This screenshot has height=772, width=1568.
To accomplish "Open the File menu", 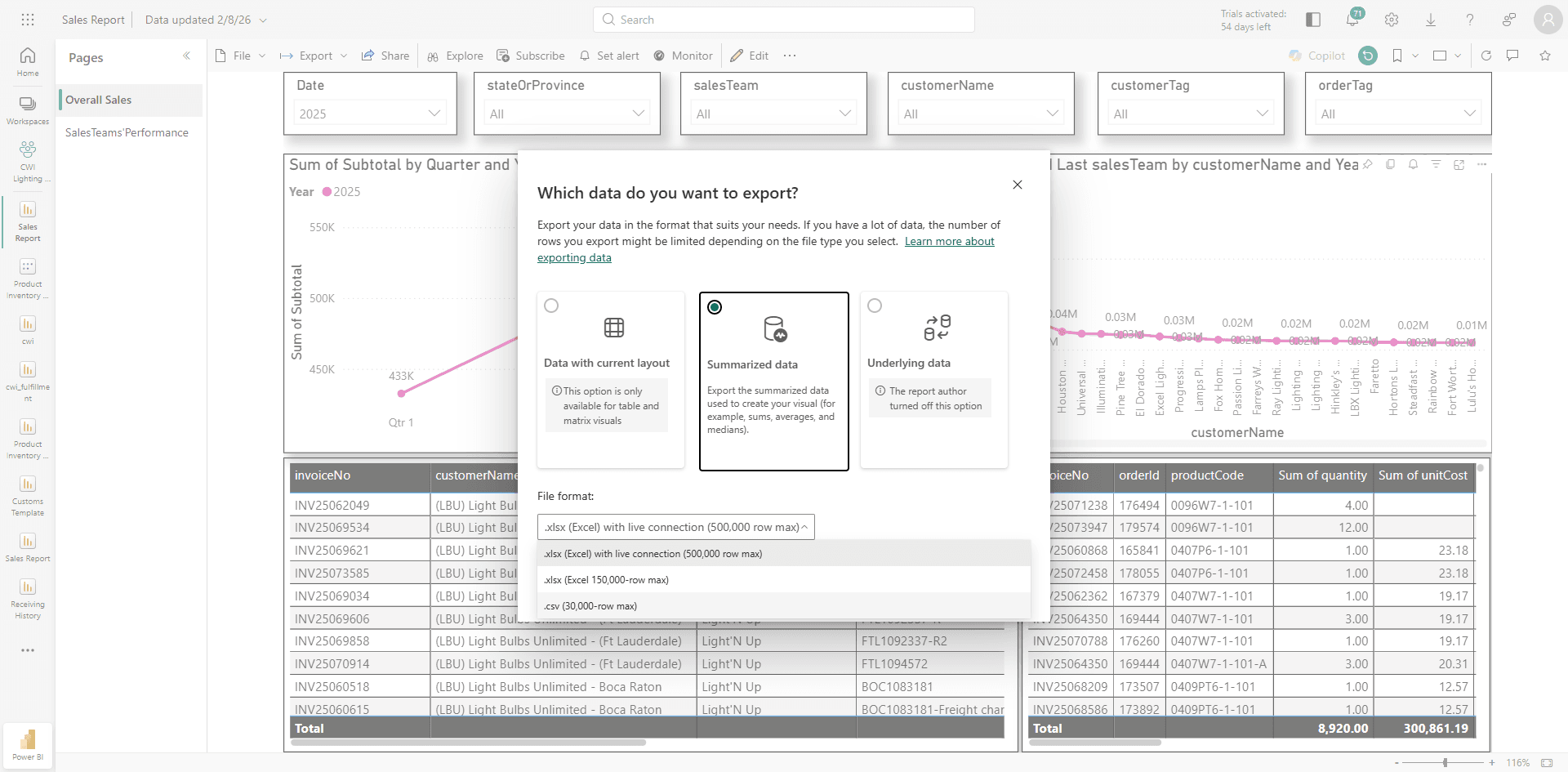I will [x=240, y=56].
